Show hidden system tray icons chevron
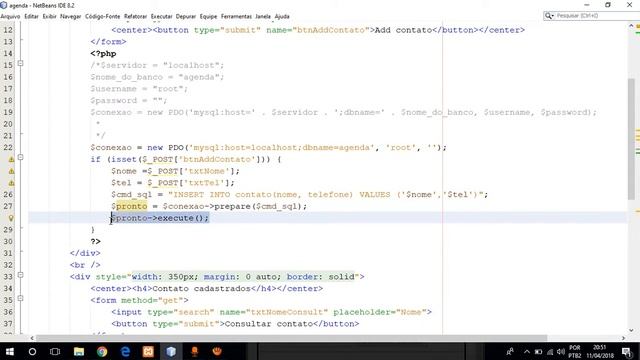The image size is (640, 360). point(527,351)
